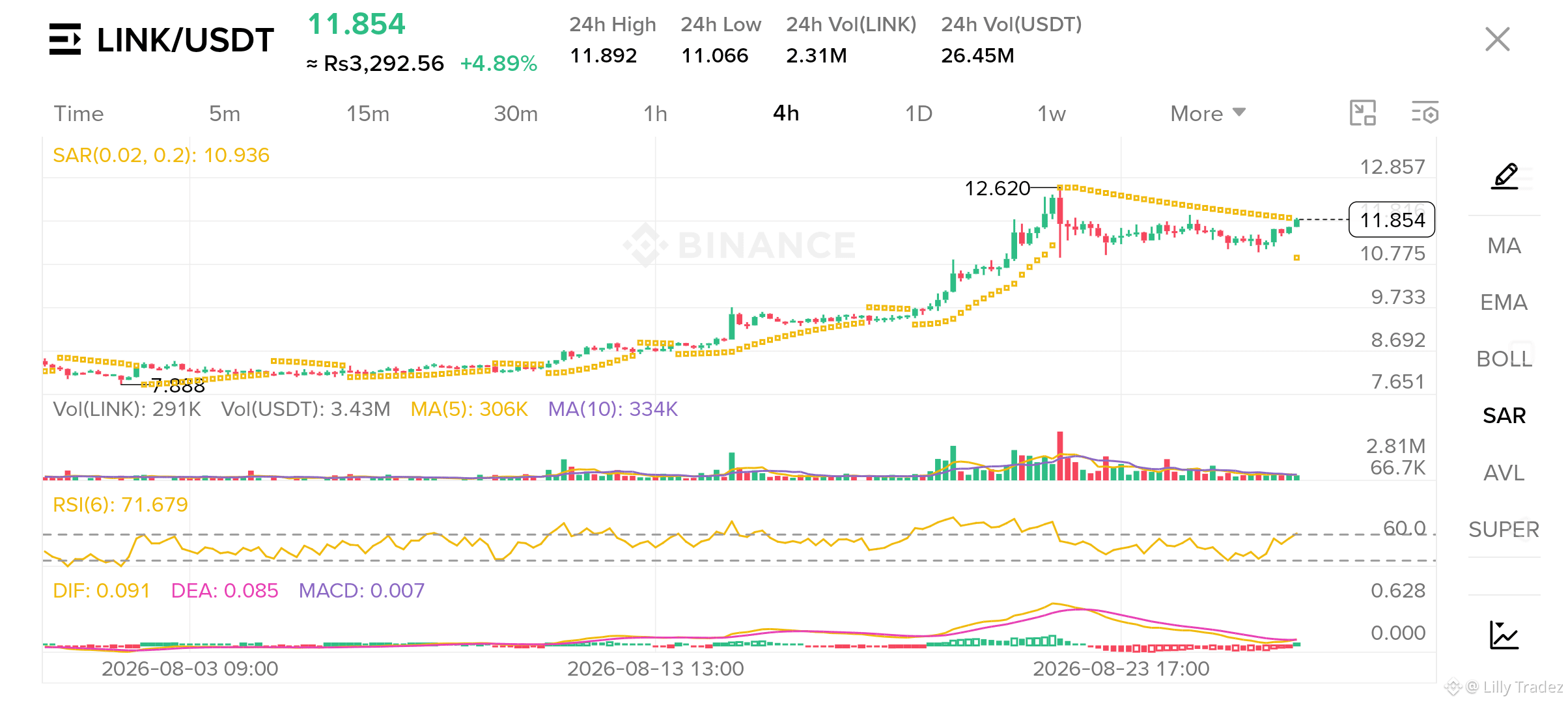Click the 7.888 low price marker

pos(178,387)
